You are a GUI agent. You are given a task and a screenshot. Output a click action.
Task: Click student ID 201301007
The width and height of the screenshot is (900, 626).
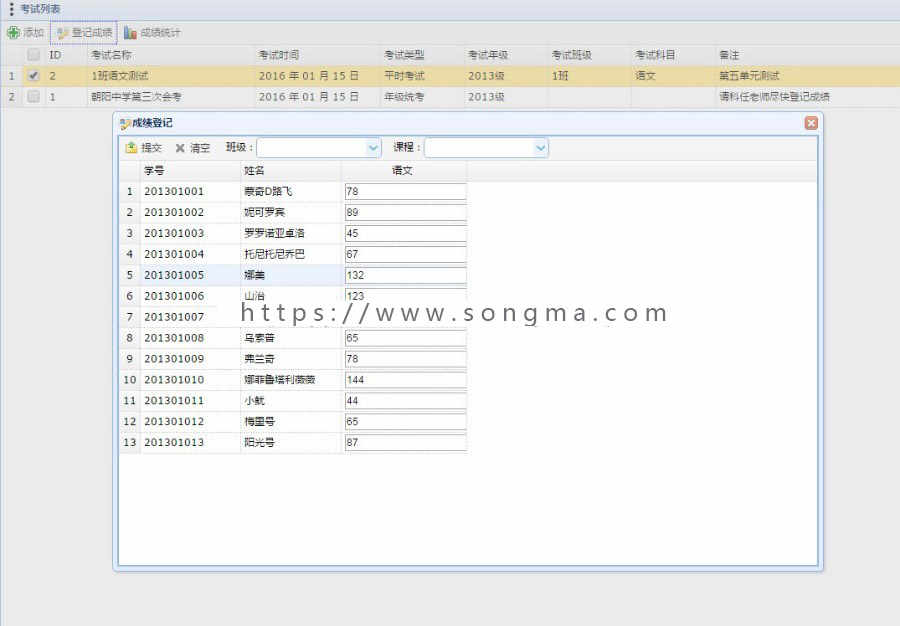point(174,317)
